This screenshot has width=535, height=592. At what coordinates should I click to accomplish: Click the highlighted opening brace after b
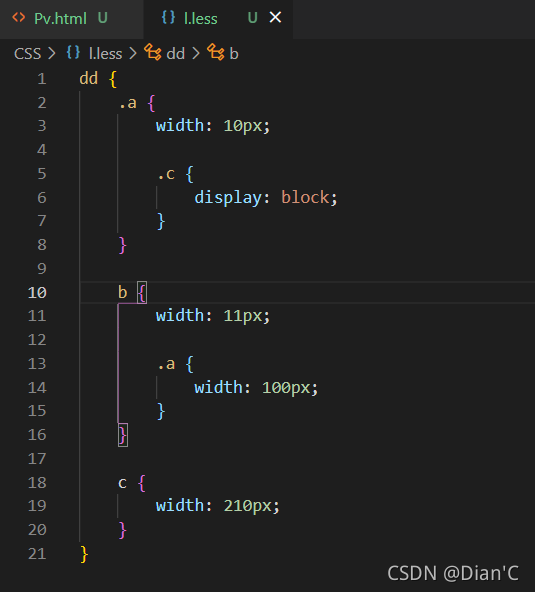[142, 293]
